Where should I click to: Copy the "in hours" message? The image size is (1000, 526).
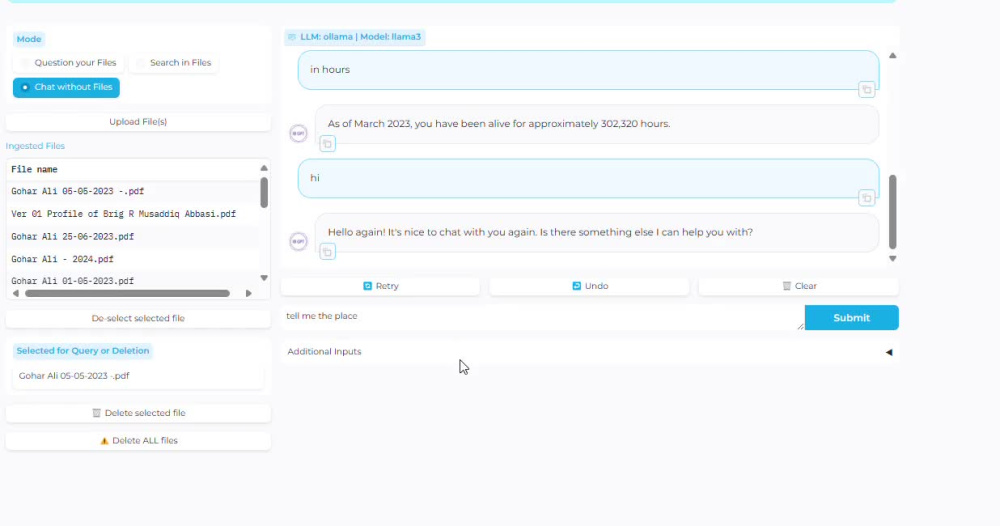pyautogui.click(x=866, y=90)
